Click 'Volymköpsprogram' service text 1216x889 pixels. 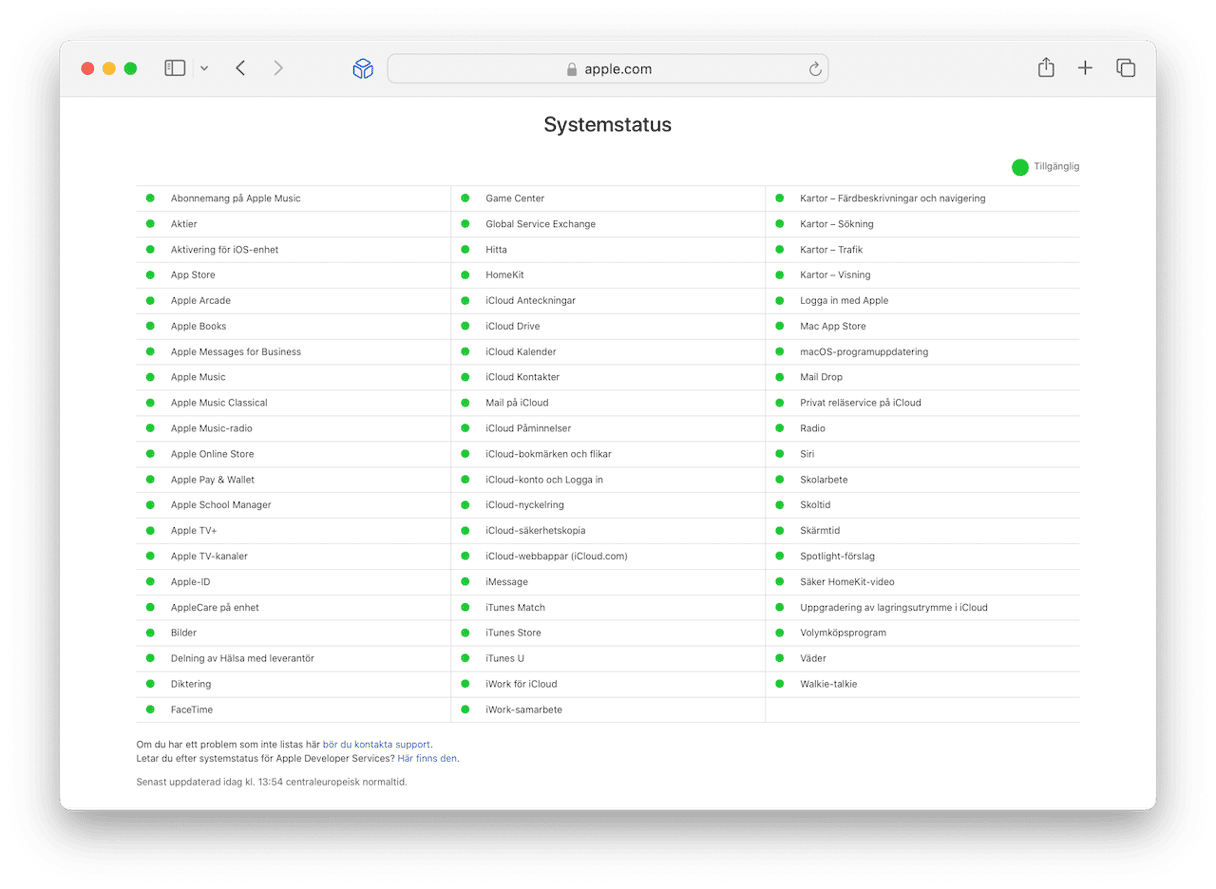pos(843,632)
